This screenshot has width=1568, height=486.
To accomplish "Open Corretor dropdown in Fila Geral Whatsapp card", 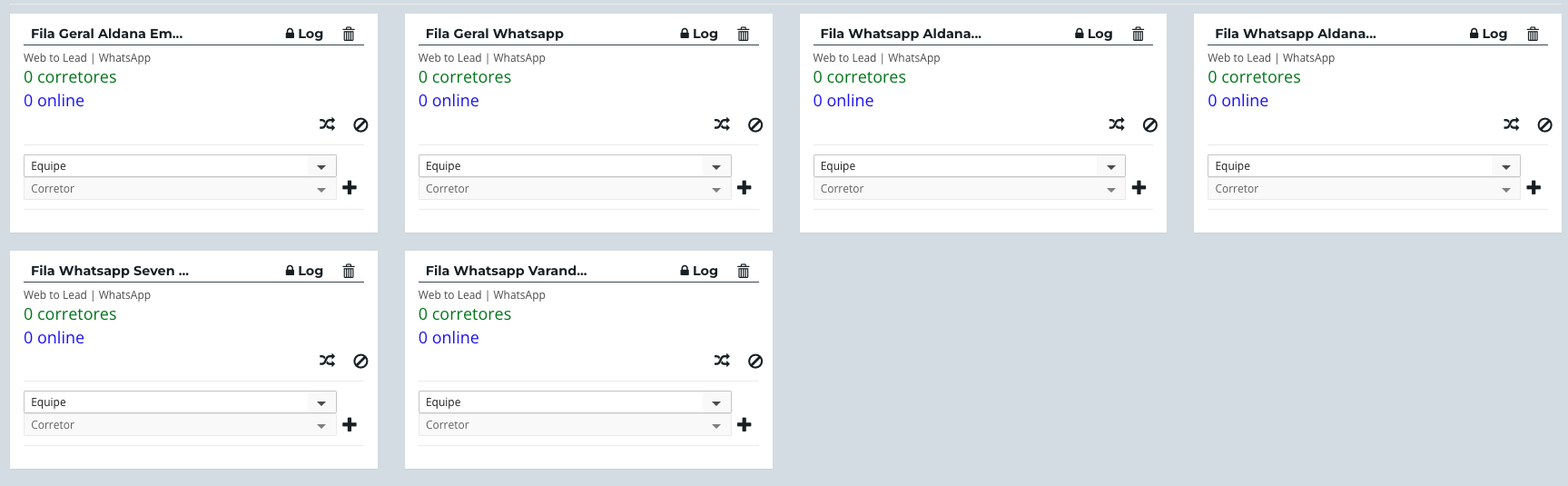I will tap(574, 189).
